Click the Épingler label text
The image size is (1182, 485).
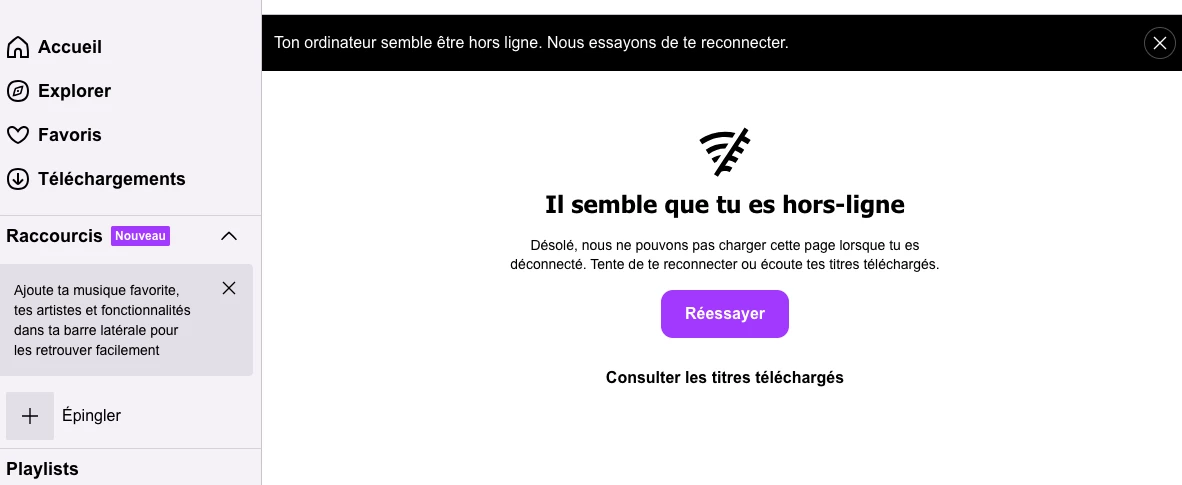click(91, 416)
